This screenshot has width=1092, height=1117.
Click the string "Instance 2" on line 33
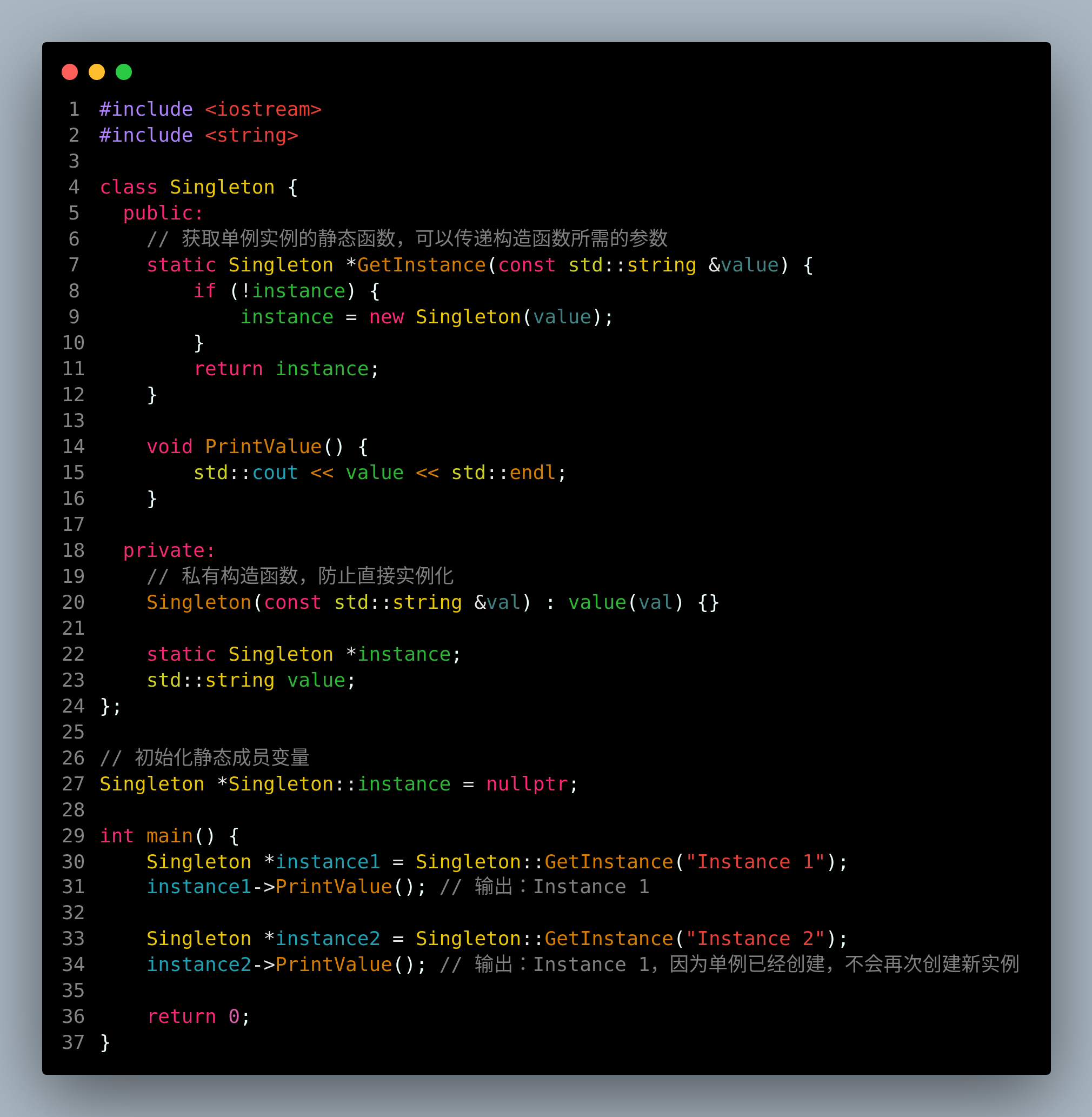[755, 939]
